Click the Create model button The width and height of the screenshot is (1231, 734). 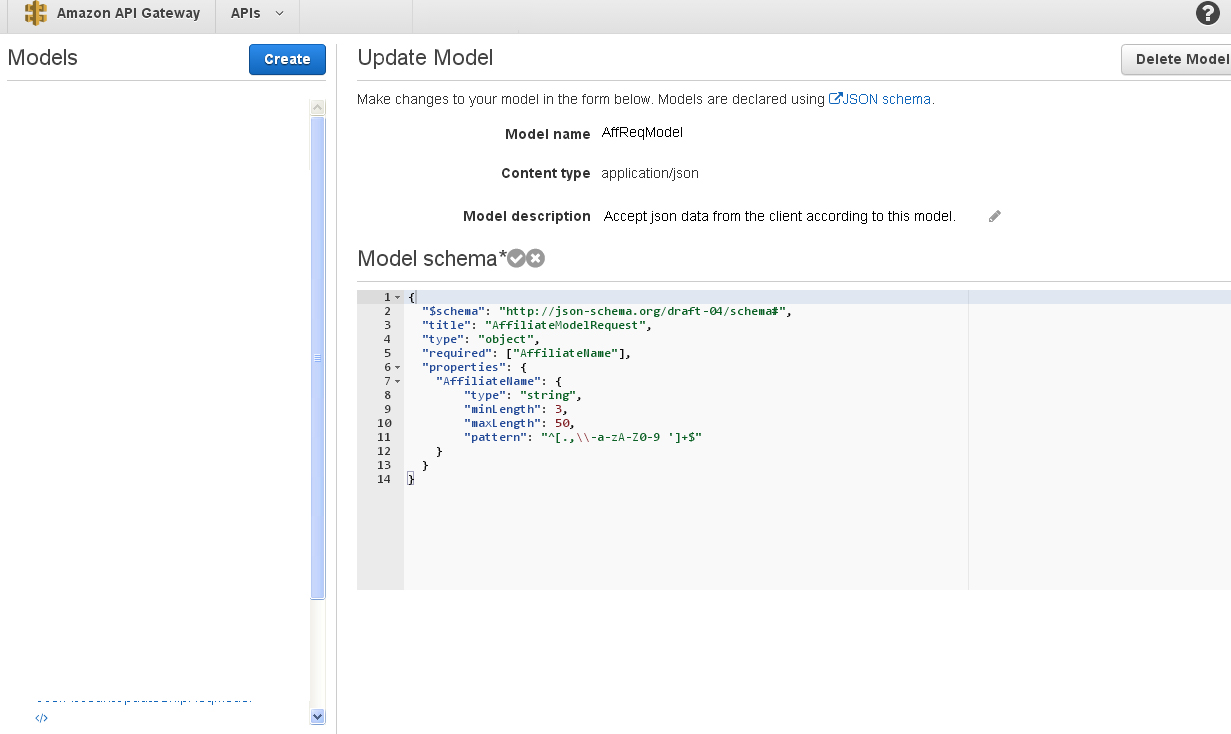tap(287, 59)
